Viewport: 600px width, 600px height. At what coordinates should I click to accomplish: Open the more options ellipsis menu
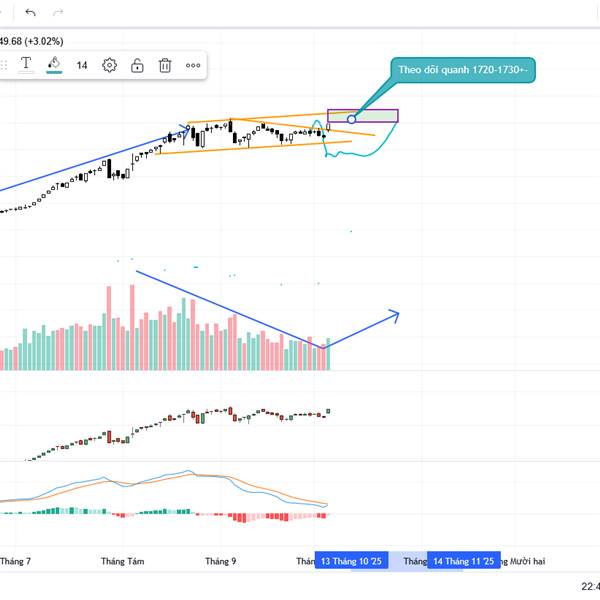tap(193, 66)
